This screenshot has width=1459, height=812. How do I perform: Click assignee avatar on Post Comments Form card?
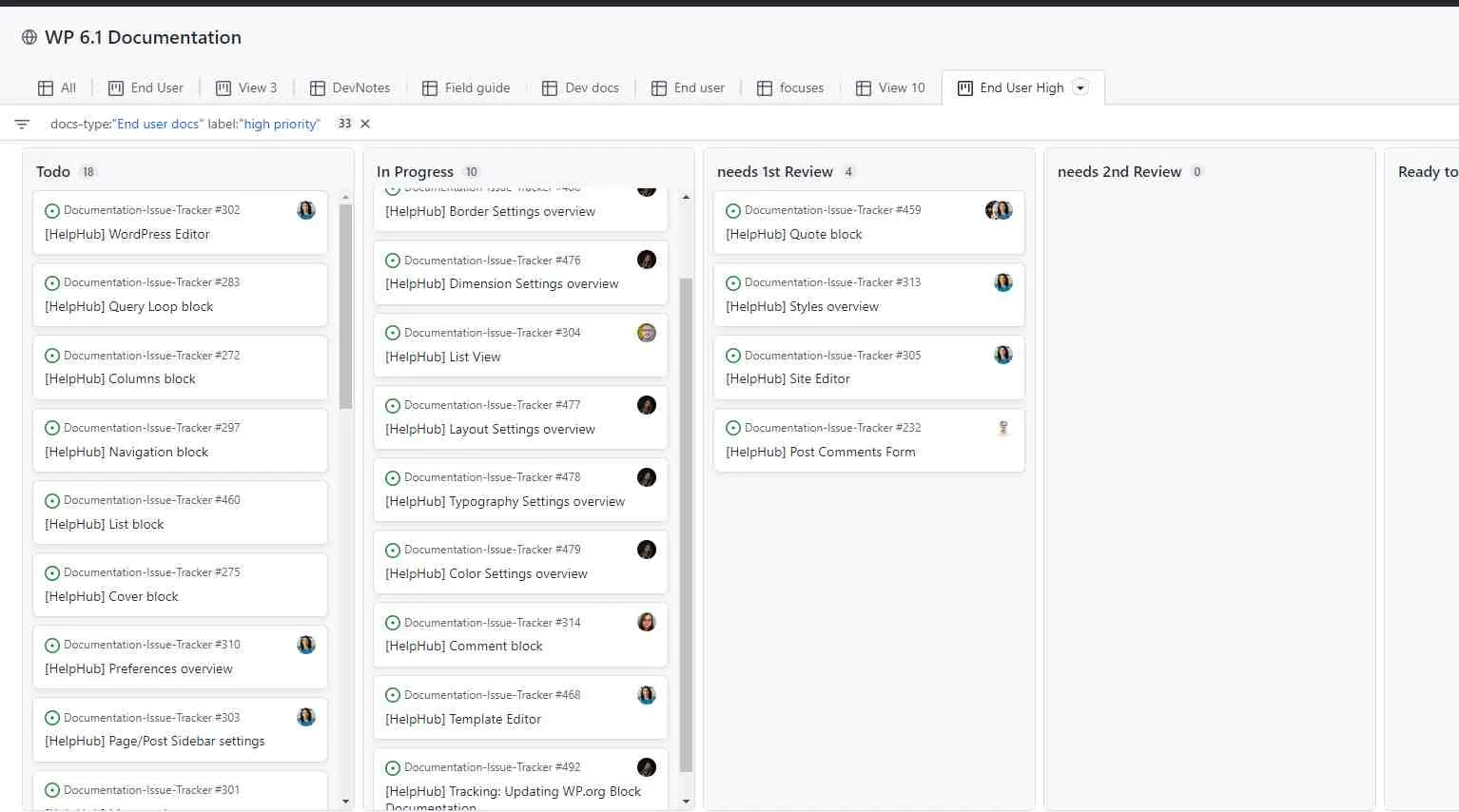point(1003,428)
